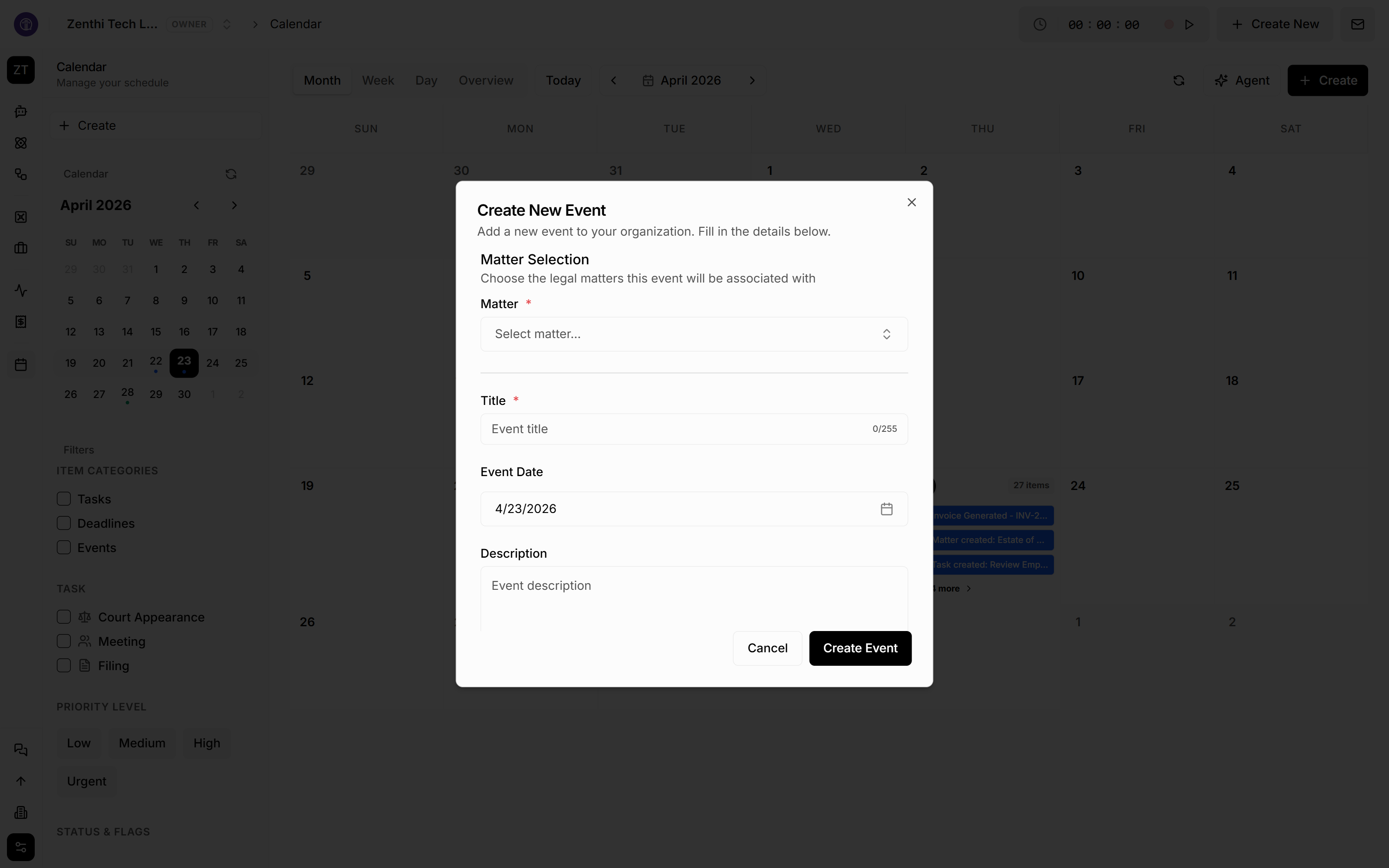Filter by Medium priority
This screenshot has width=1389, height=868.
point(142,743)
